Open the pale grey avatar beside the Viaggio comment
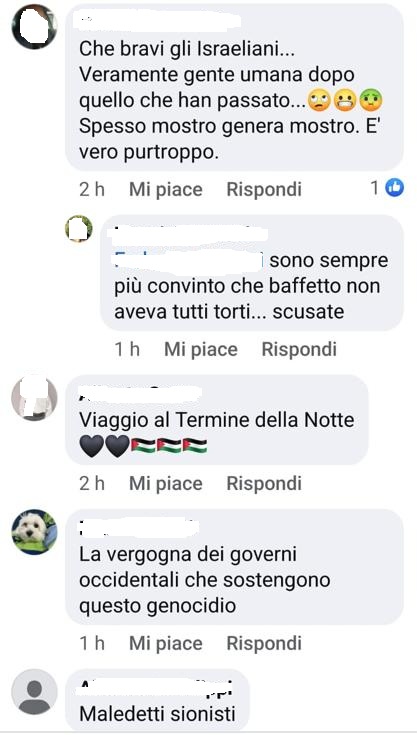Viewport: 417px width, 735px height. pyautogui.click(x=34, y=398)
